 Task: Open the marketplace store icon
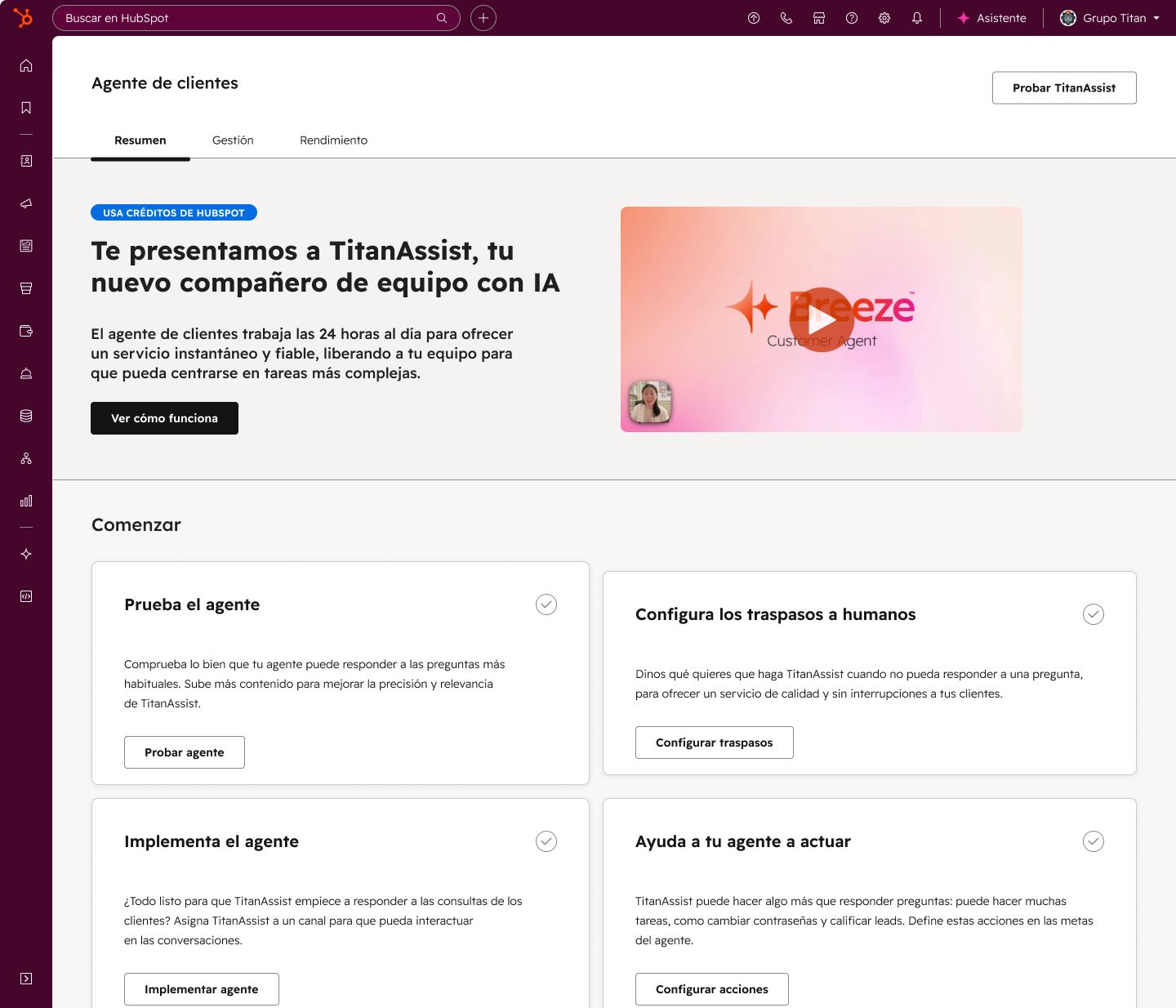click(819, 18)
